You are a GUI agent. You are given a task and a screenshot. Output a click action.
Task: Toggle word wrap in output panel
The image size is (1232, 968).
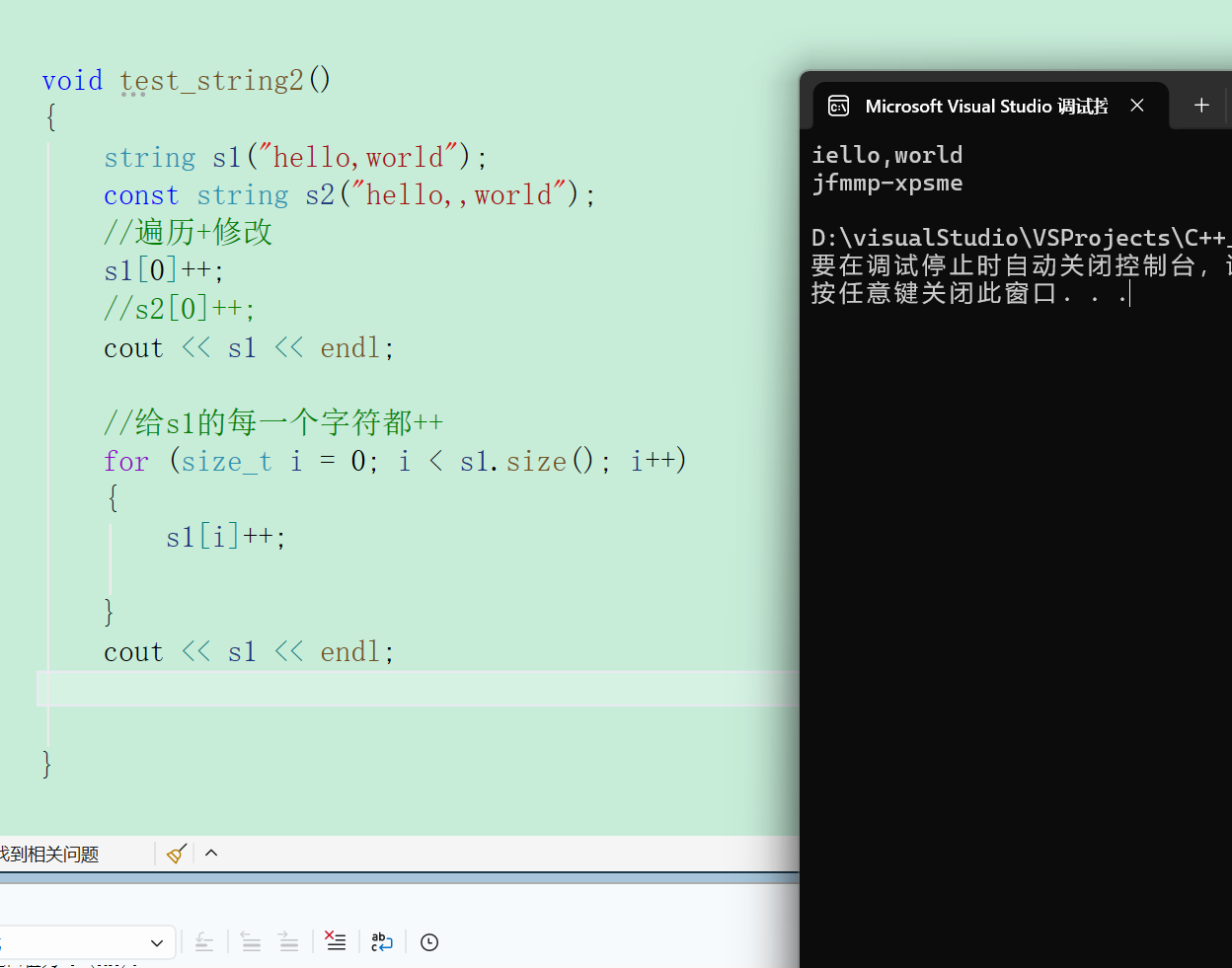[x=382, y=942]
